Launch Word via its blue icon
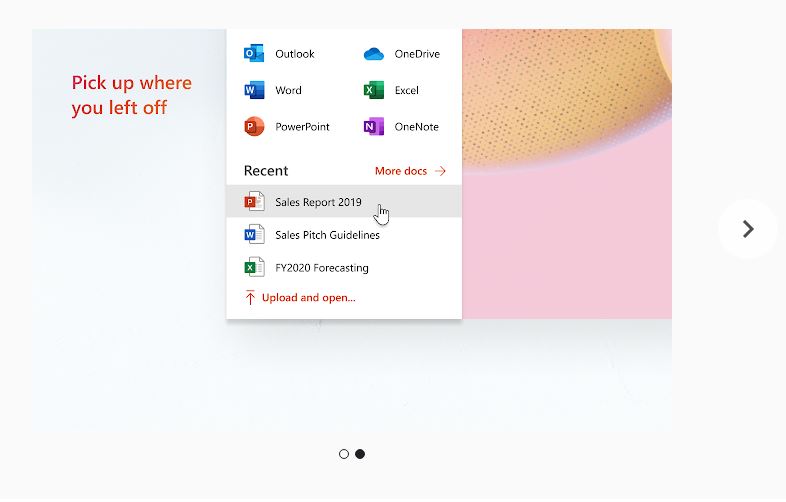 pos(254,90)
